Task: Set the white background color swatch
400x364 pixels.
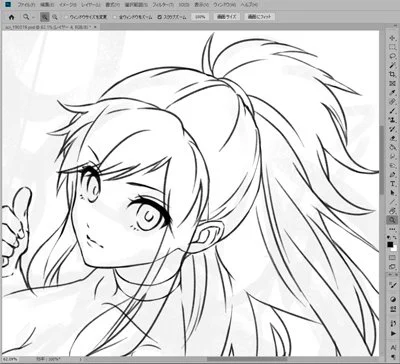Action: tap(395, 249)
